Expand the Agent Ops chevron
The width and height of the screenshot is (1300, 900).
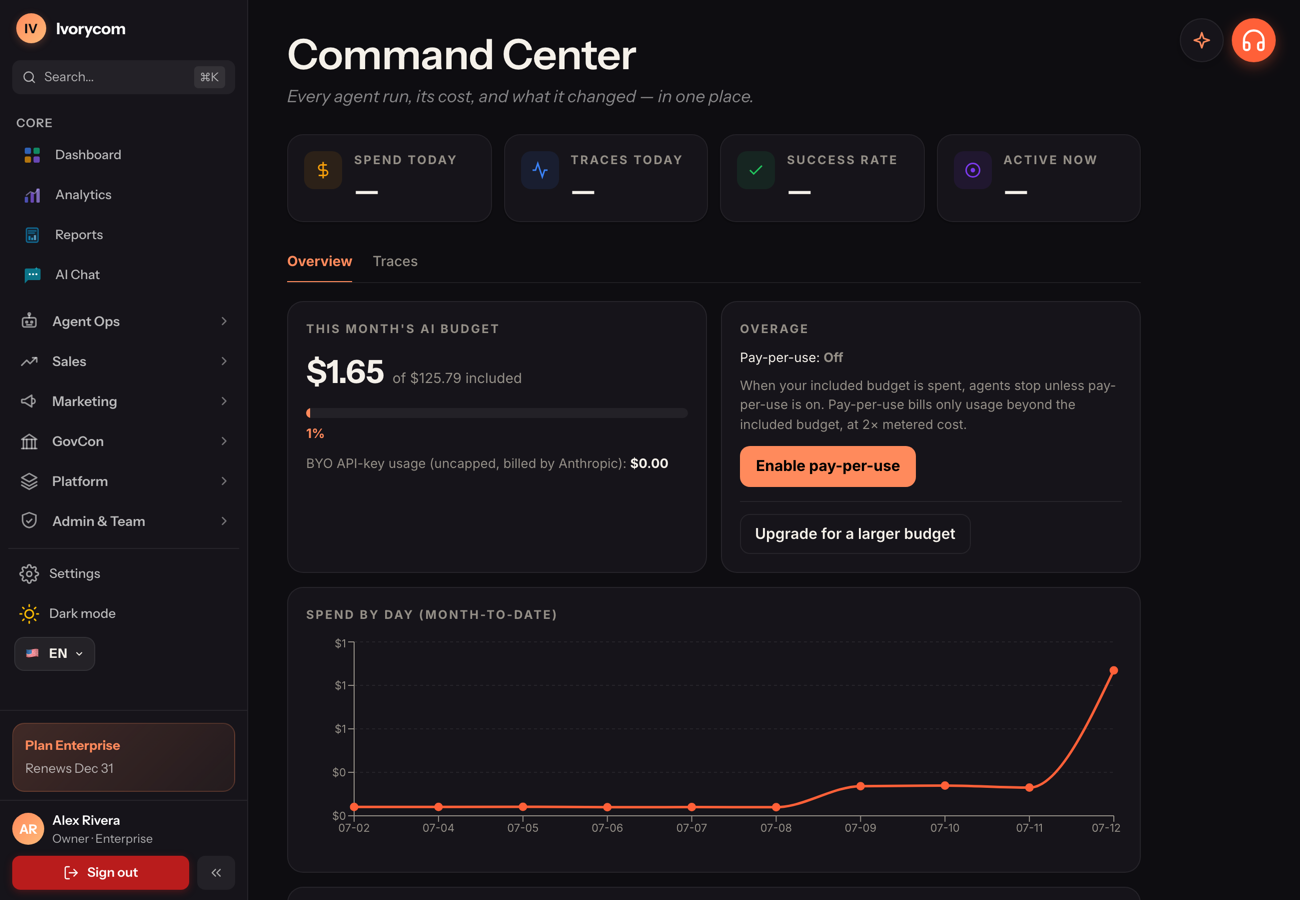pyautogui.click(x=224, y=321)
